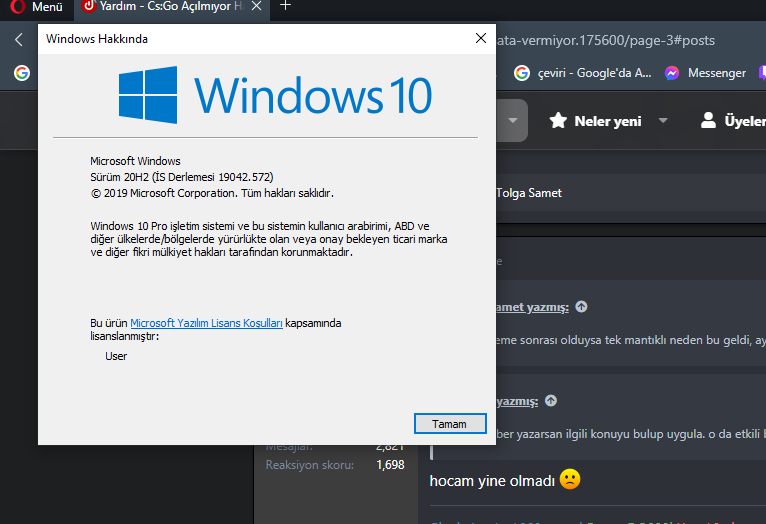This screenshot has height=524, width=766.
Task: Click the Google bookmark icon at left
Action: pyautogui.click(x=21, y=73)
